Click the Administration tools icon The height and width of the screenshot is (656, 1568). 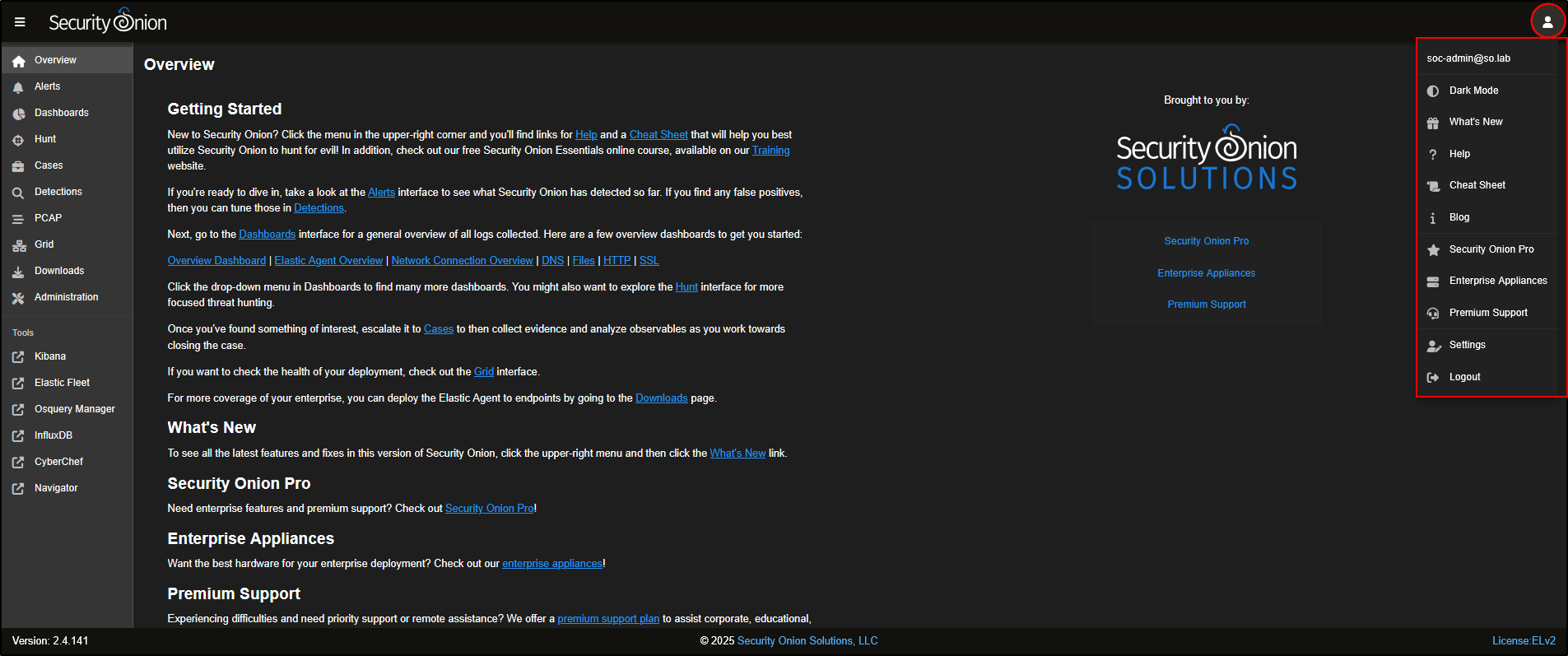click(x=18, y=298)
